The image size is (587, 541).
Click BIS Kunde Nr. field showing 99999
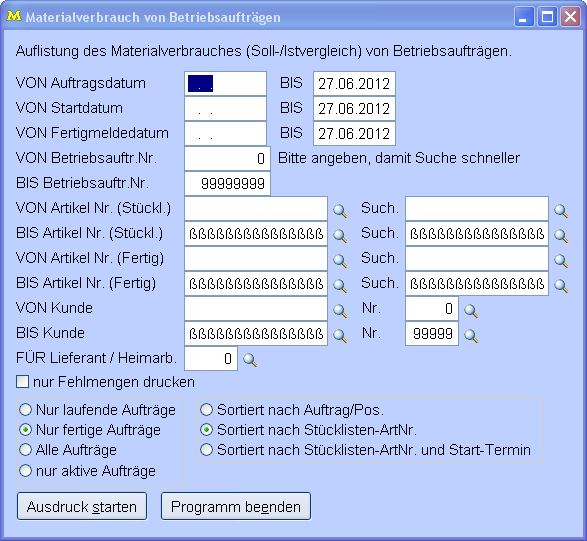(432, 333)
